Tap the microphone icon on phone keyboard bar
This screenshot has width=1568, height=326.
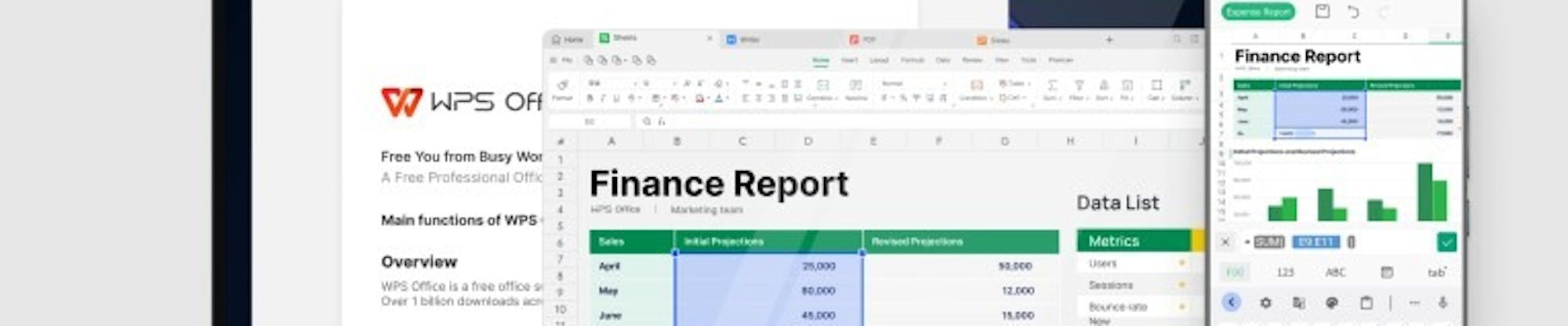point(1443,302)
